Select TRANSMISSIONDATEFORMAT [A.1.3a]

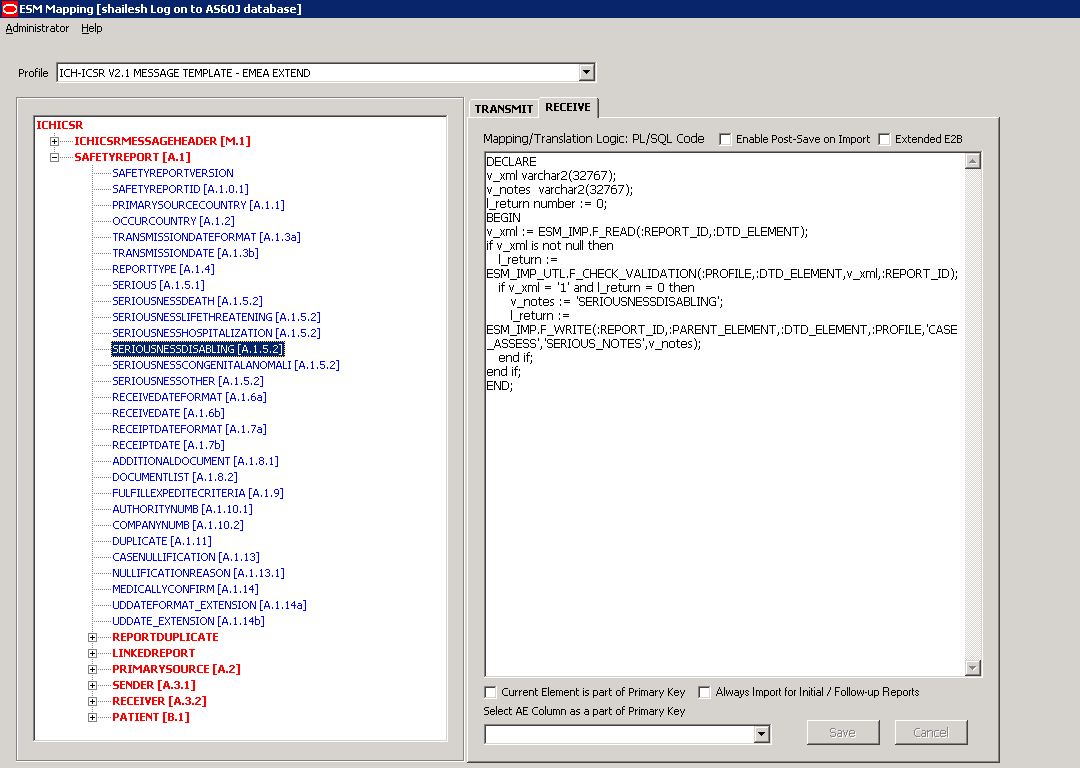206,237
